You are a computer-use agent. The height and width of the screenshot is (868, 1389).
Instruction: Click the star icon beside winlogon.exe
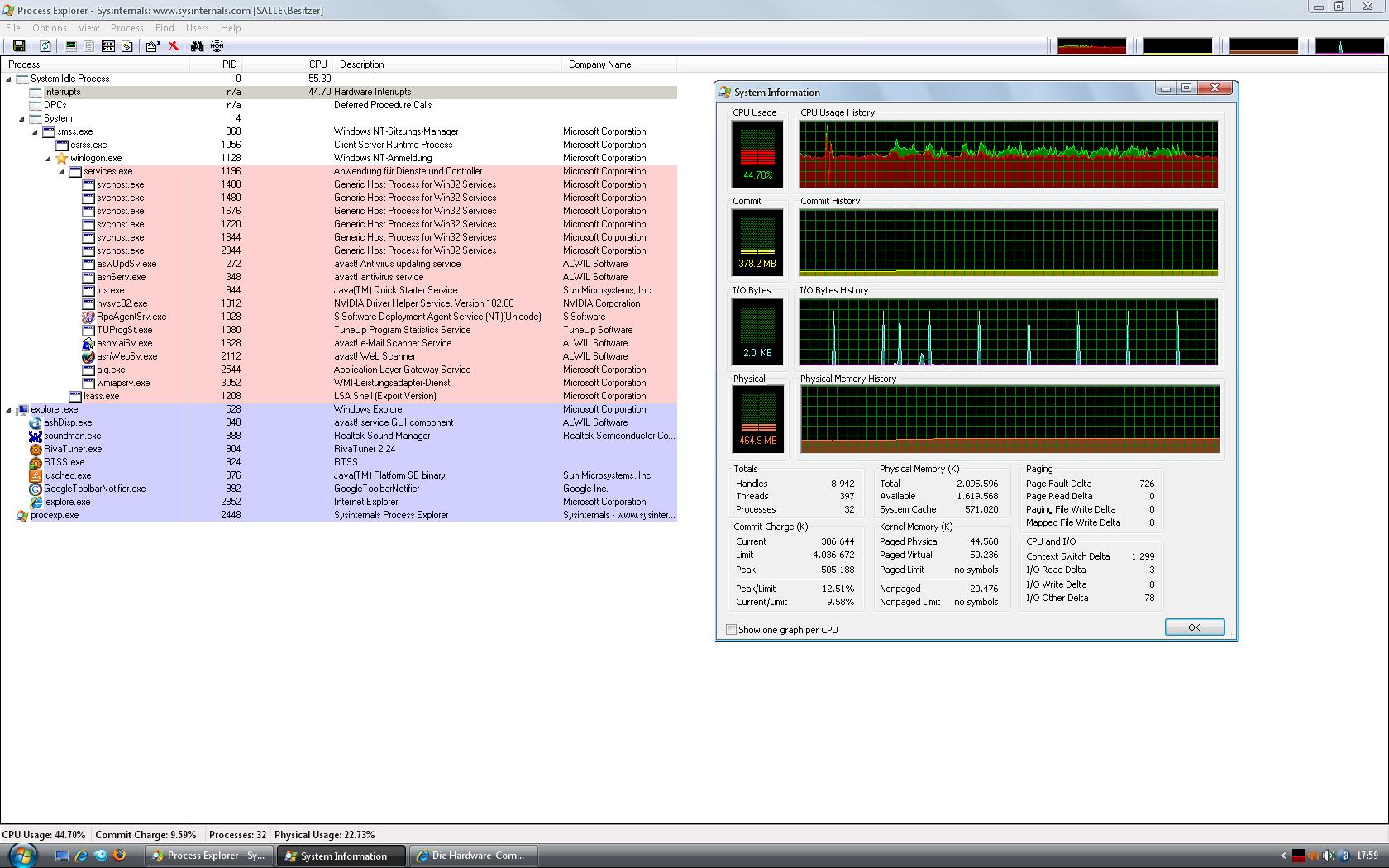click(x=62, y=158)
